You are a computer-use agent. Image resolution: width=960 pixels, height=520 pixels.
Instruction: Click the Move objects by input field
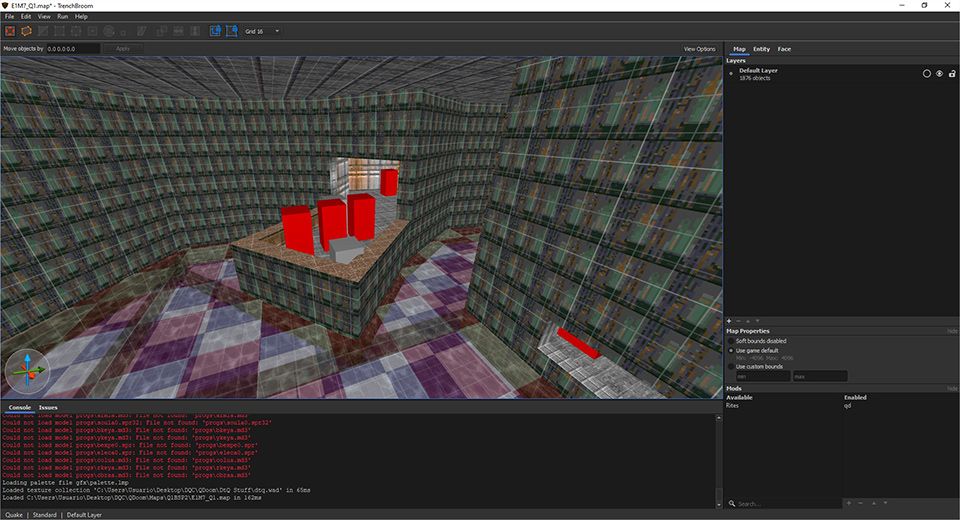coord(72,48)
